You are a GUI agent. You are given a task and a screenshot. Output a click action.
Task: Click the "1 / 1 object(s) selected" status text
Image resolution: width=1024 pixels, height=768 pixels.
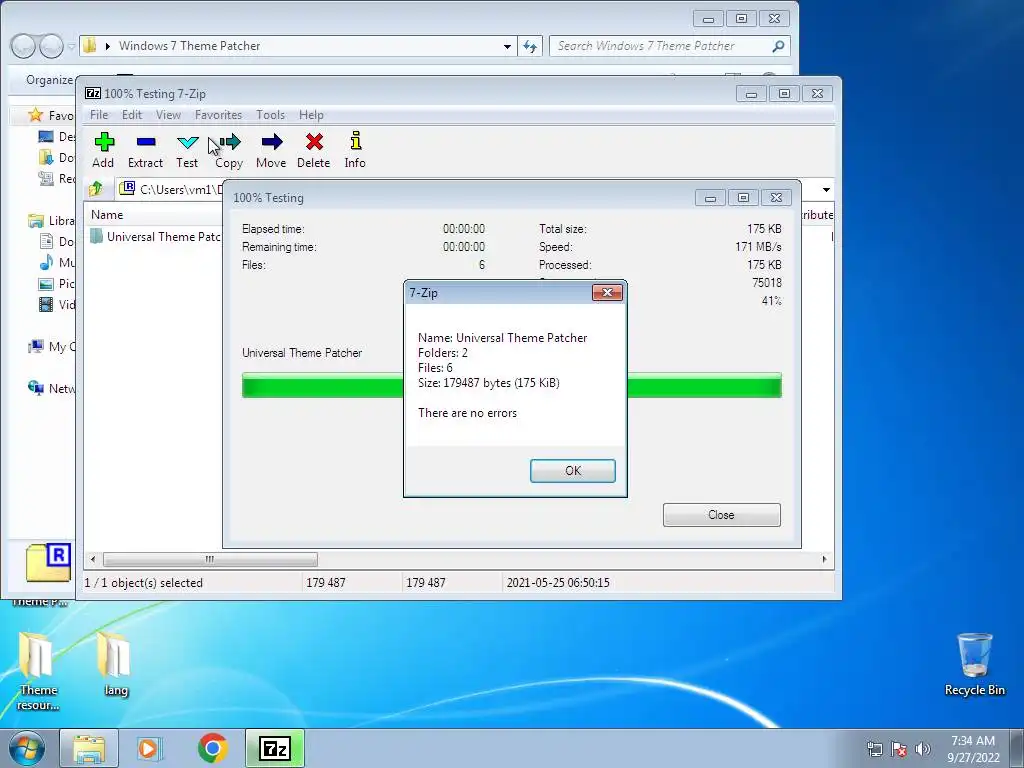point(144,583)
